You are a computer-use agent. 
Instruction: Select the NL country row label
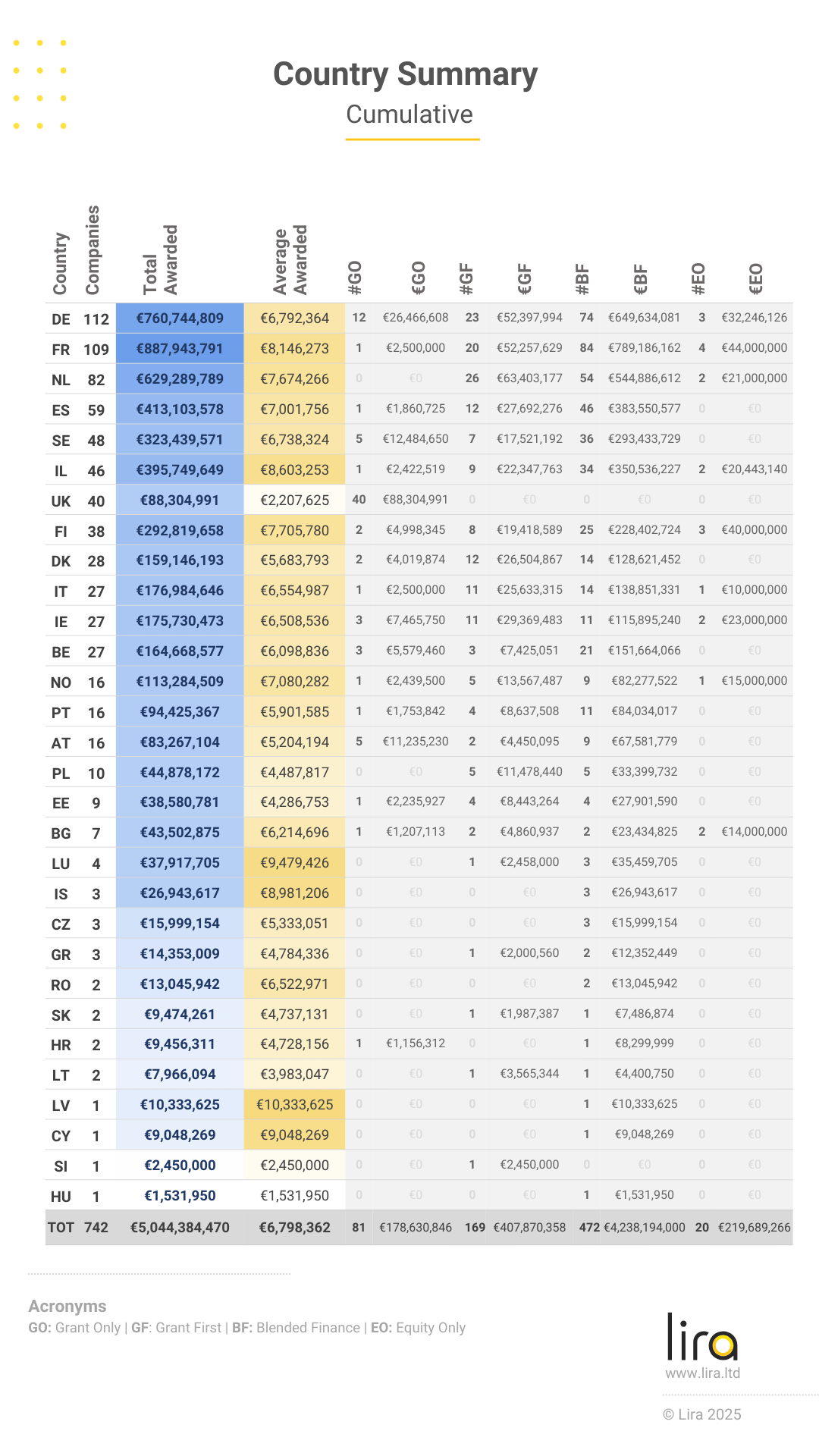61,380
